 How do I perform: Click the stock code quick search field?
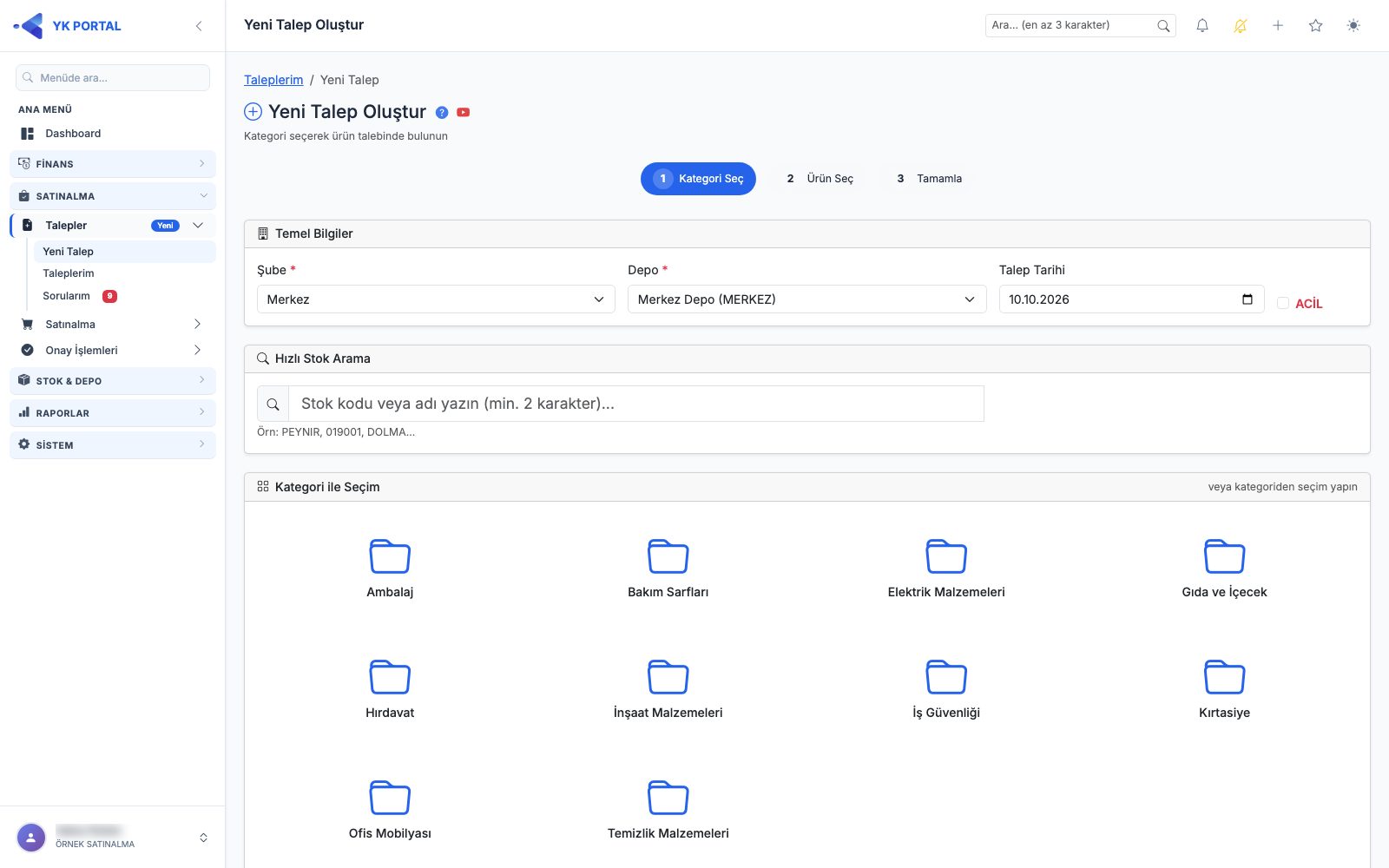coord(636,404)
